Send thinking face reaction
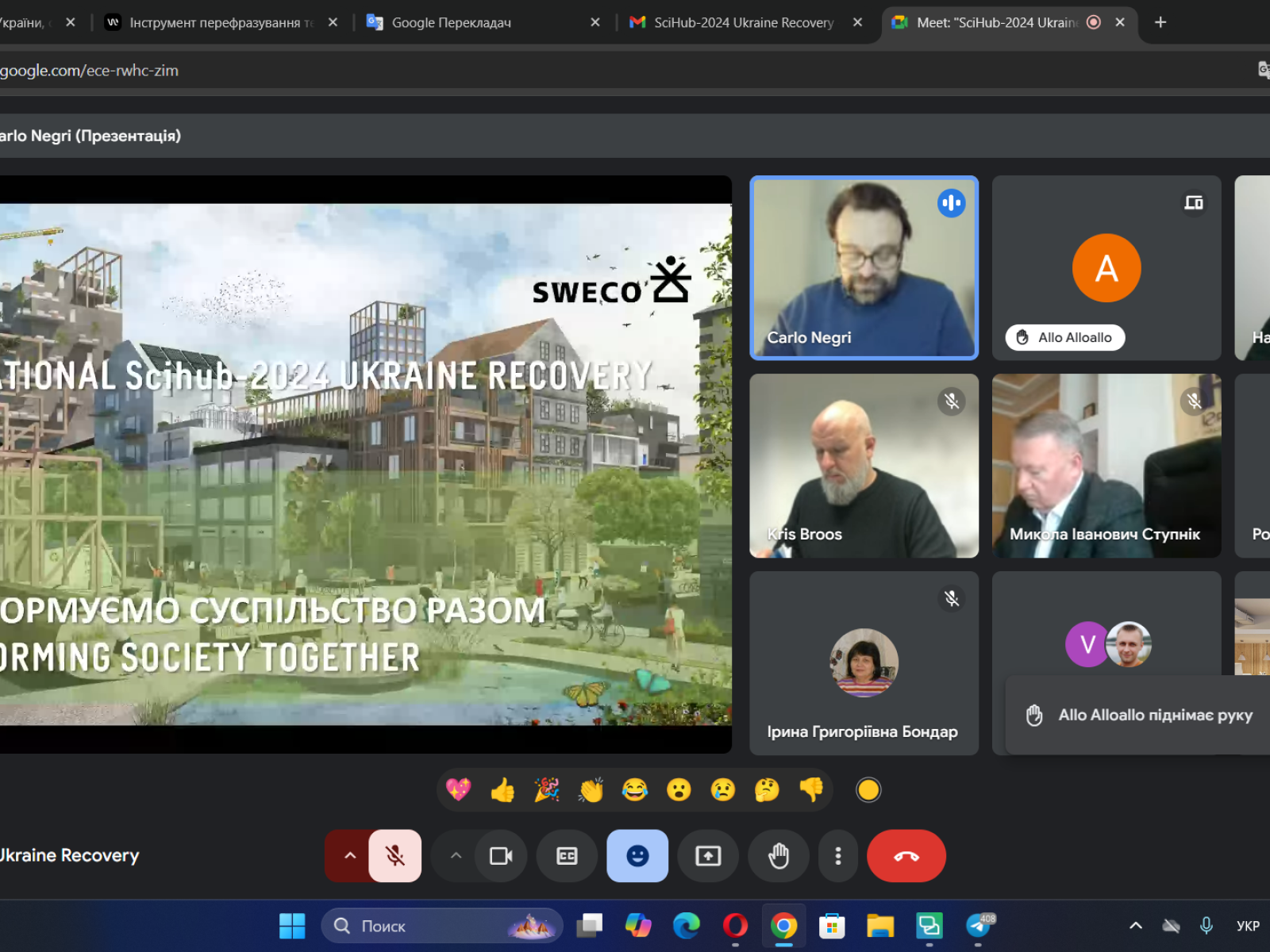Viewport: 1270px width, 952px height. click(767, 789)
